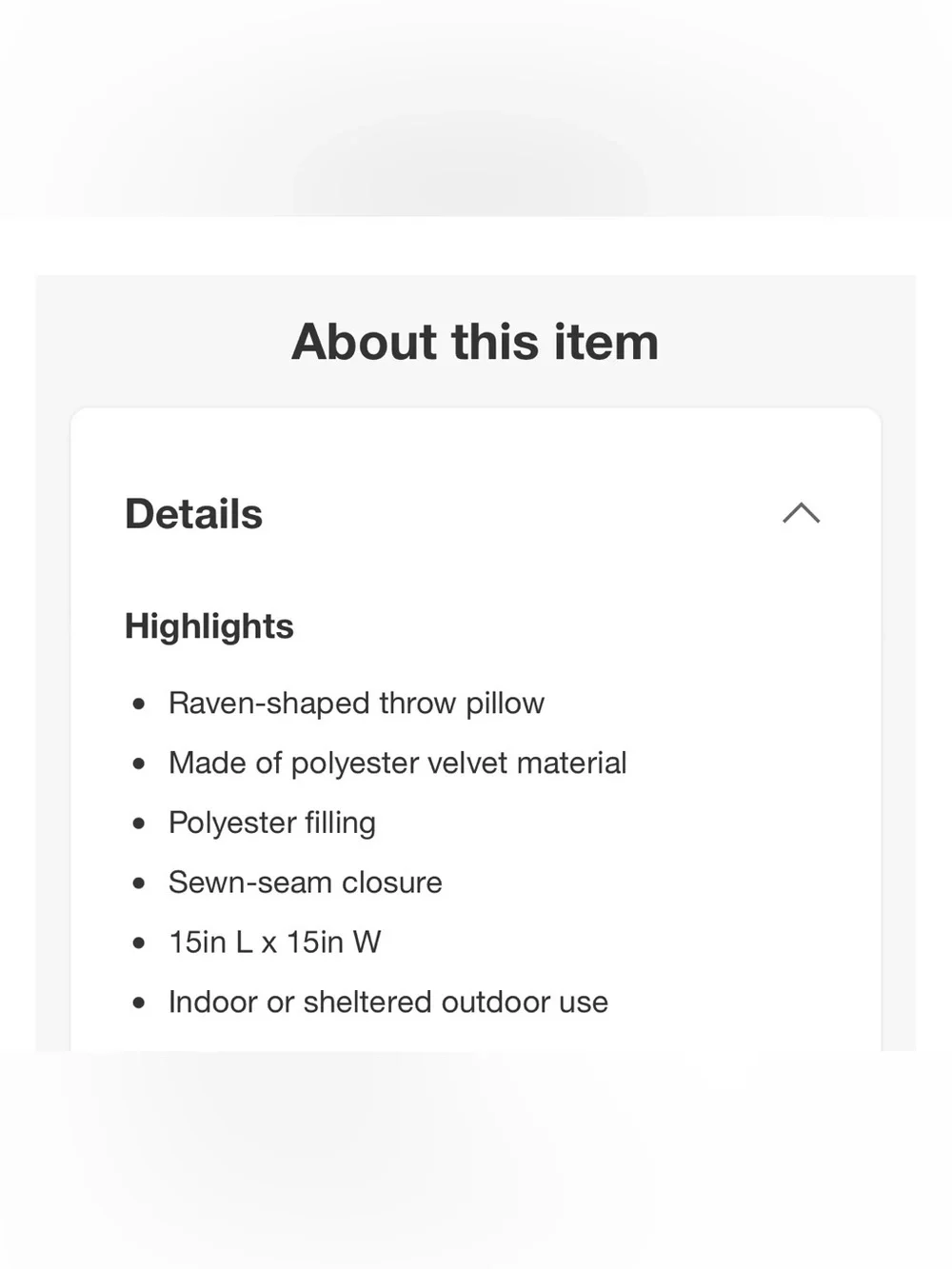Screen dimensions: 952x1269
Task: Click the About this item title
Action: (475, 342)
